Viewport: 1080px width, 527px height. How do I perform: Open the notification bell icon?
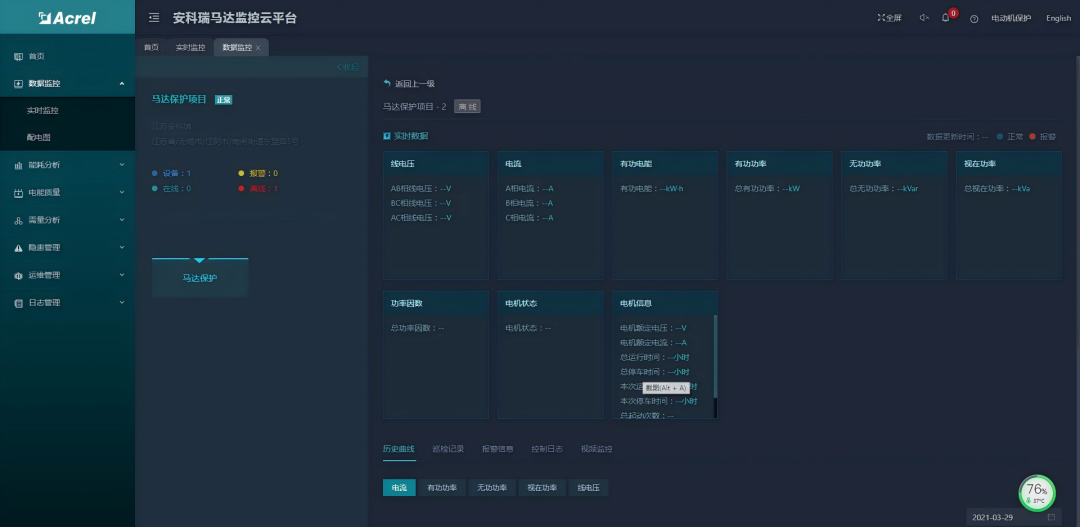946,18
